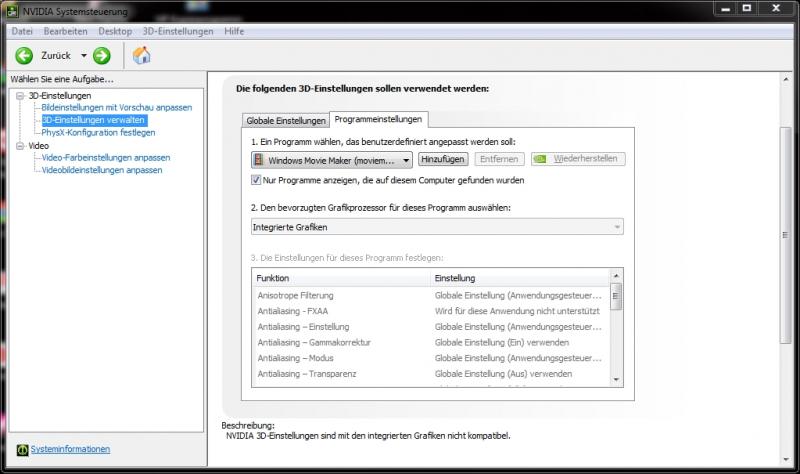The image size is (800, 474).
Task: Select the Programmeinstellungen tab
Action: coord(378,119)
